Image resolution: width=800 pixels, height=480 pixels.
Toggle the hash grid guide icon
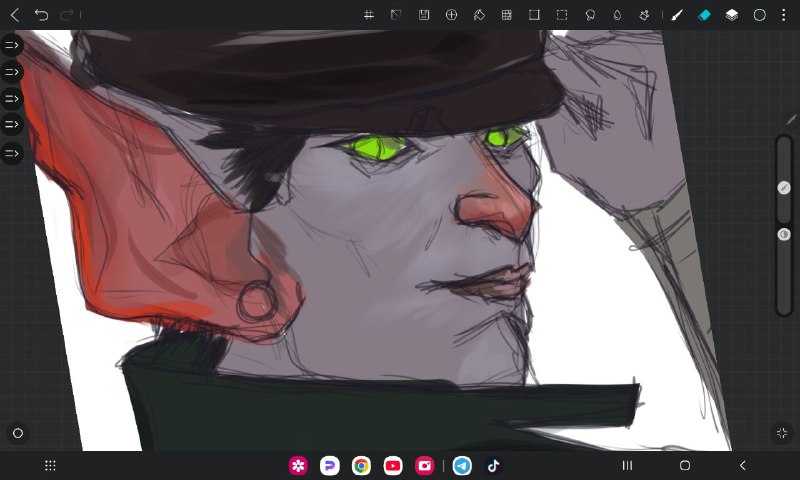click(369, 15)
